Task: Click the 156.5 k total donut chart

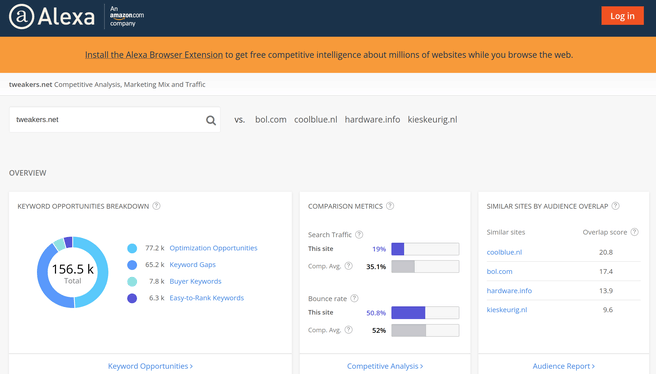Action: pyautogui.click(x=73, y=272)
